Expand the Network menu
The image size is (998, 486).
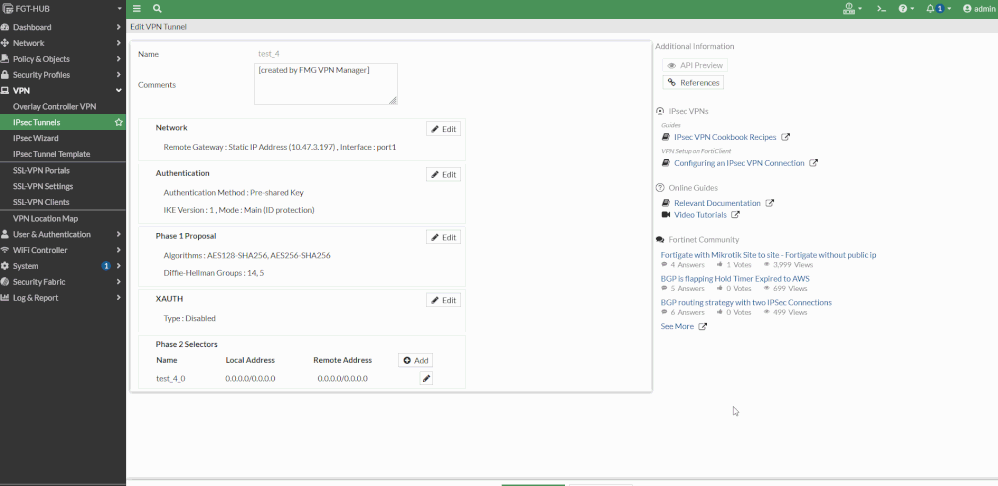click(x=62, y=43)
